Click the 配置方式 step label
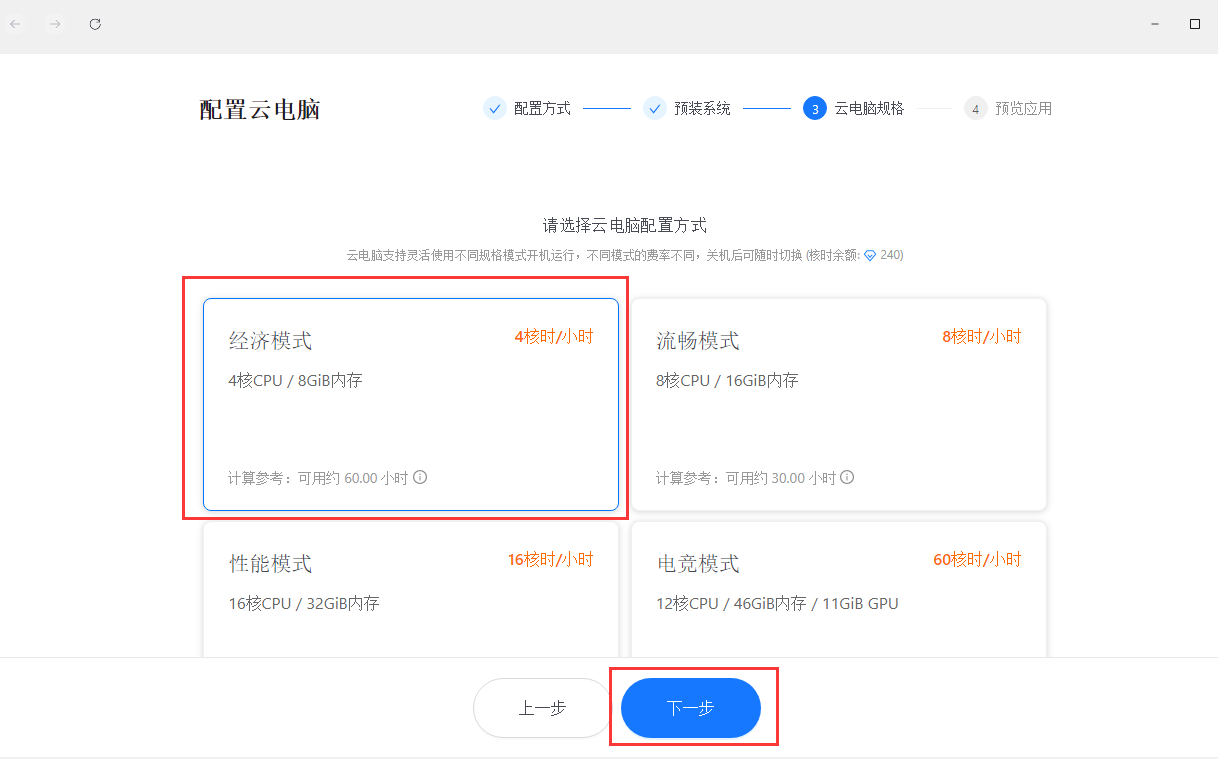Viewport: 1218px width, 759px height. click(x=542, y=108)
